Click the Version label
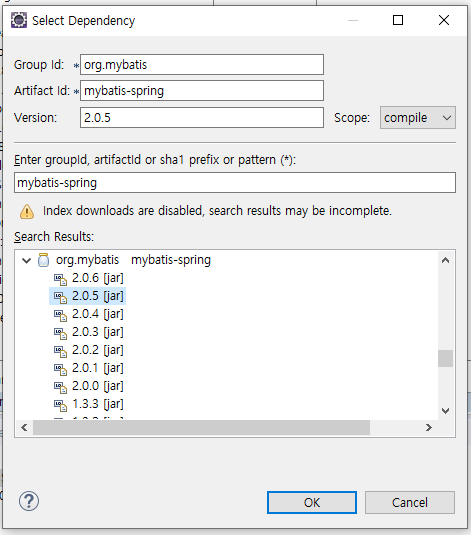This screenshot has width=471, height=535. pyautogui.click(x=35, y=118)
